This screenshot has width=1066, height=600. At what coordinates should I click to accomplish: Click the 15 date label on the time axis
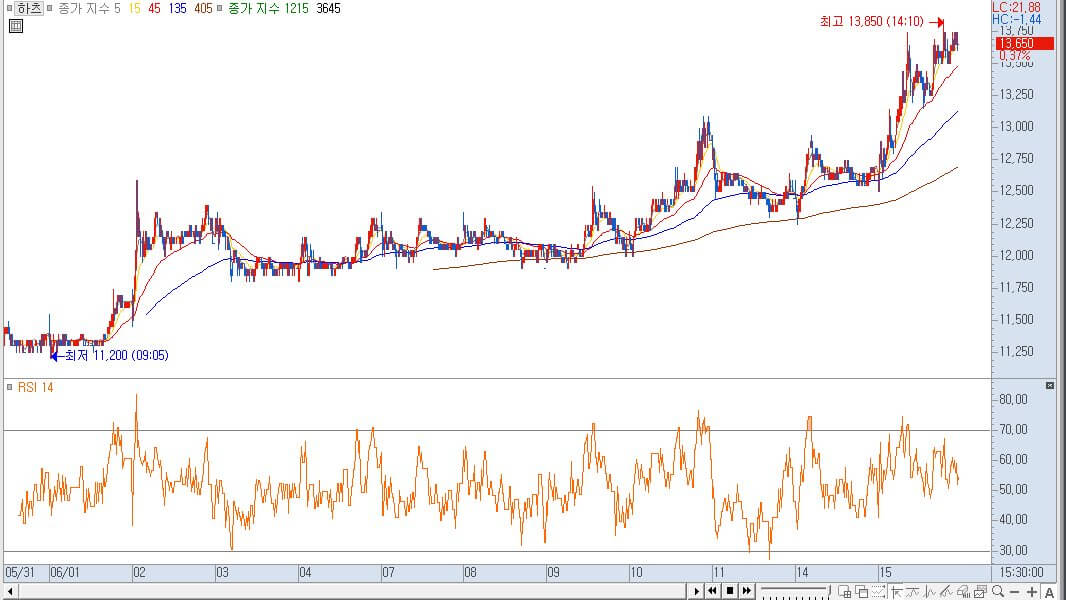click(x=885, y=573)
